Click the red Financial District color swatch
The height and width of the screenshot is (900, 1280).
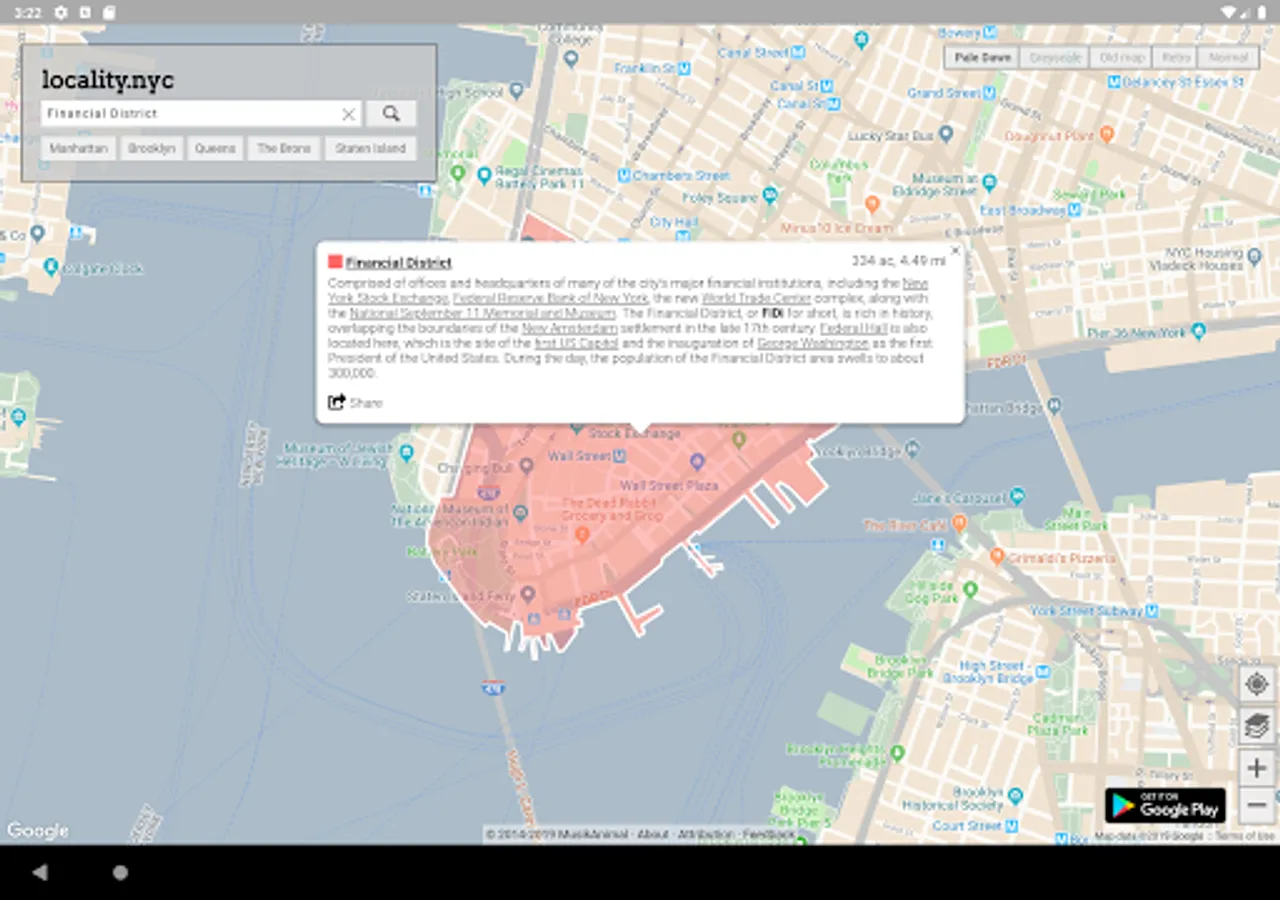(335, 262)
